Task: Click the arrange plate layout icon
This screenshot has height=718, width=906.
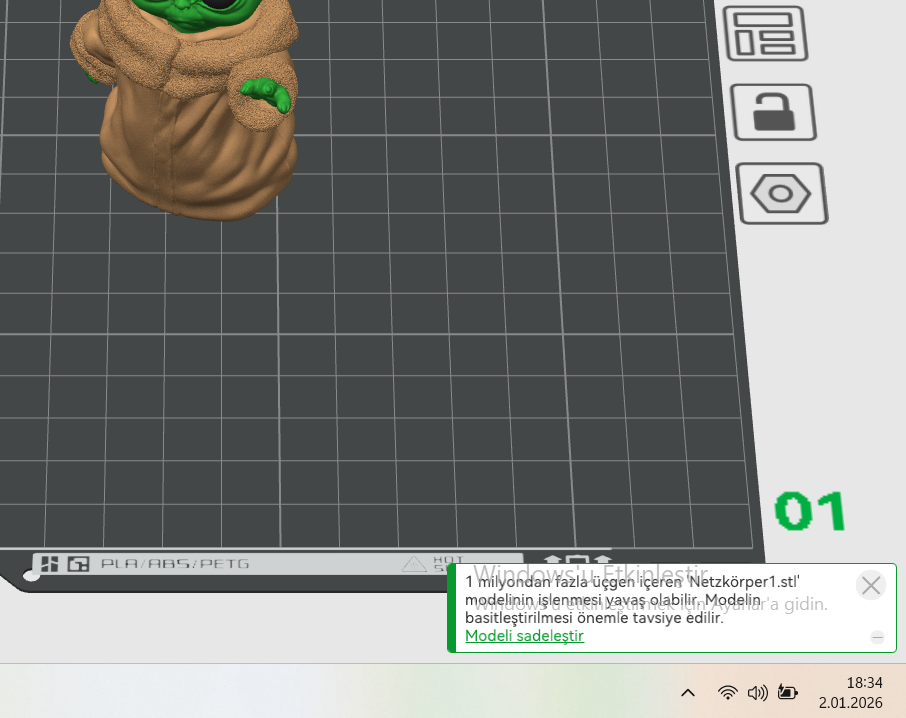Action: point(765,34)
